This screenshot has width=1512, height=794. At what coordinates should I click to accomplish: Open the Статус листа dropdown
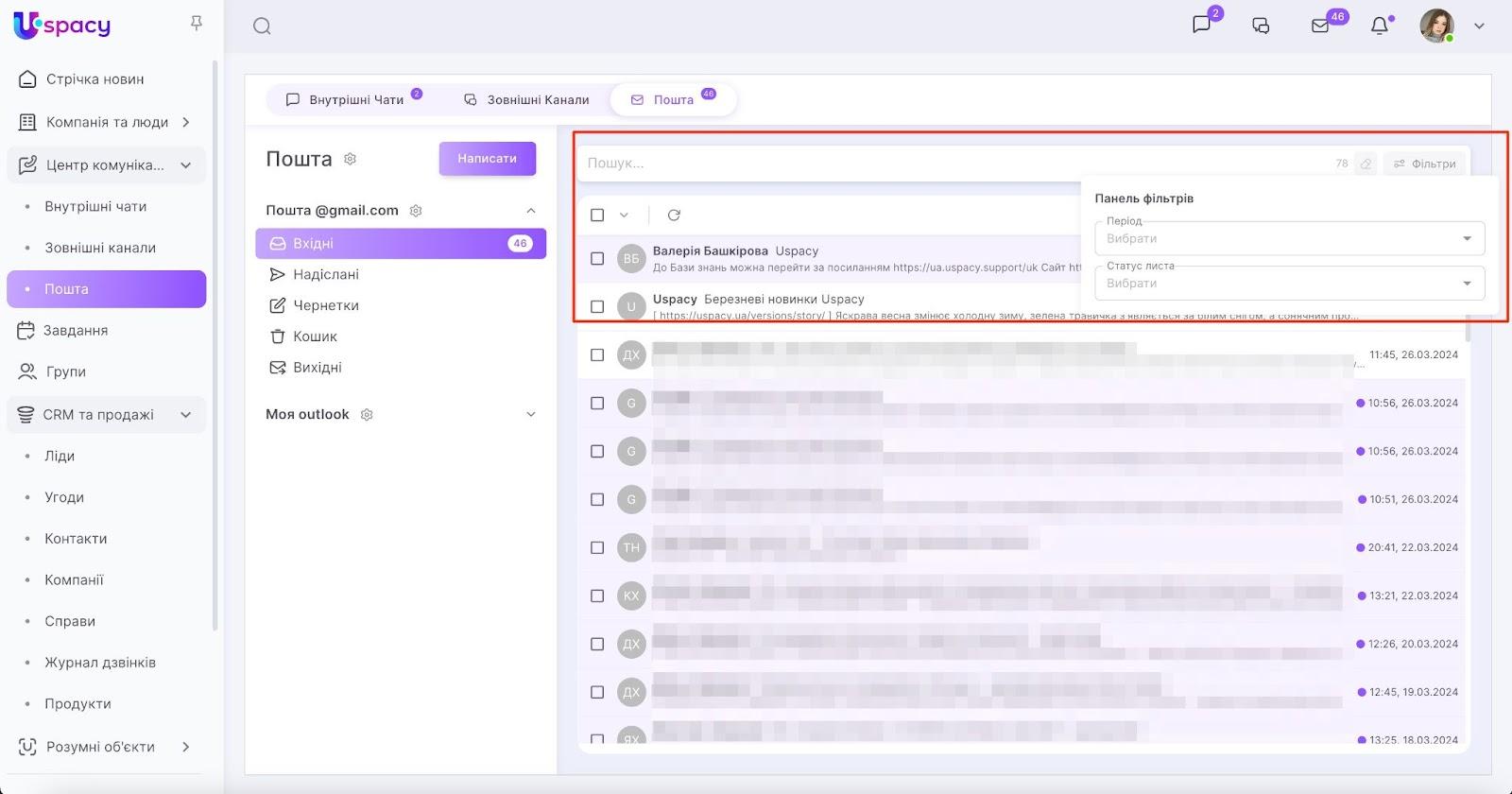[1289, 284]
